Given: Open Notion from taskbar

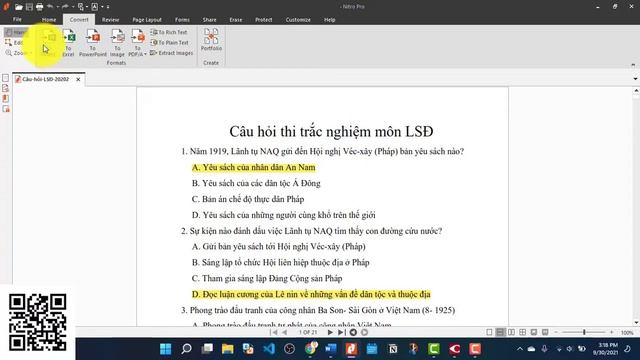Looking at the screenshot, I should pos(393,349).
